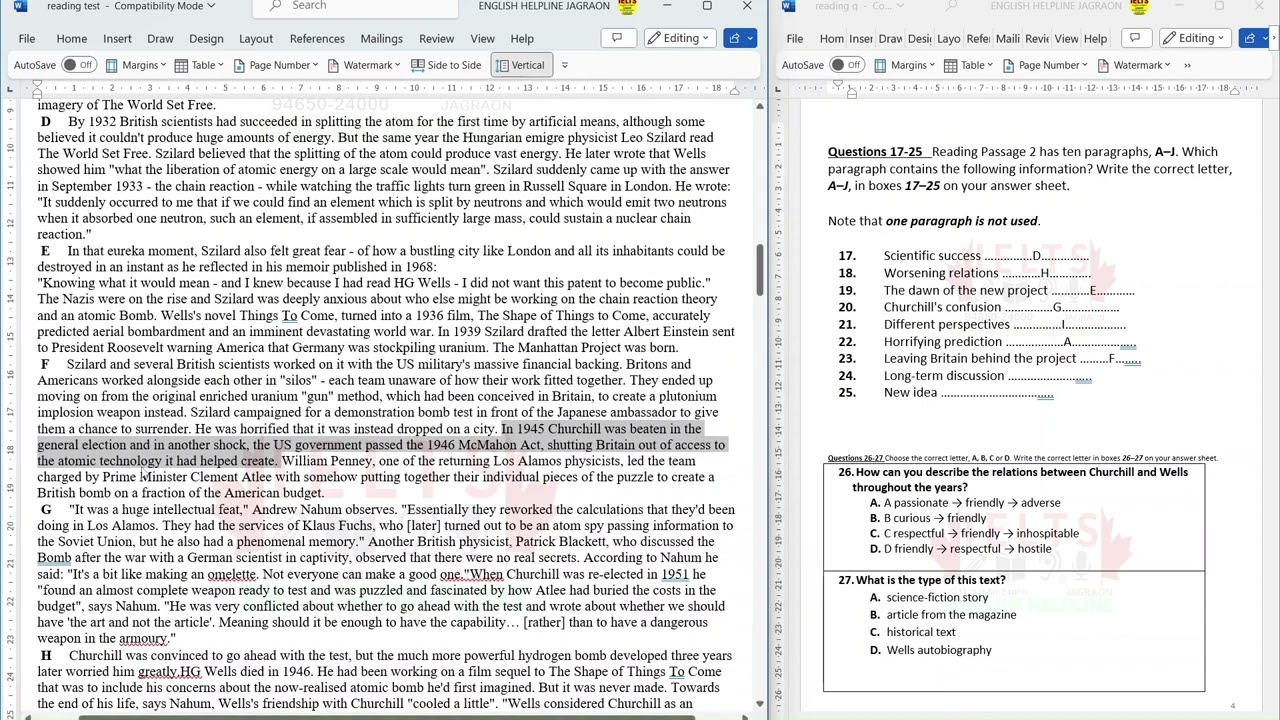
Task: Click Word app icon in left window
Action: tap(21, 6)
